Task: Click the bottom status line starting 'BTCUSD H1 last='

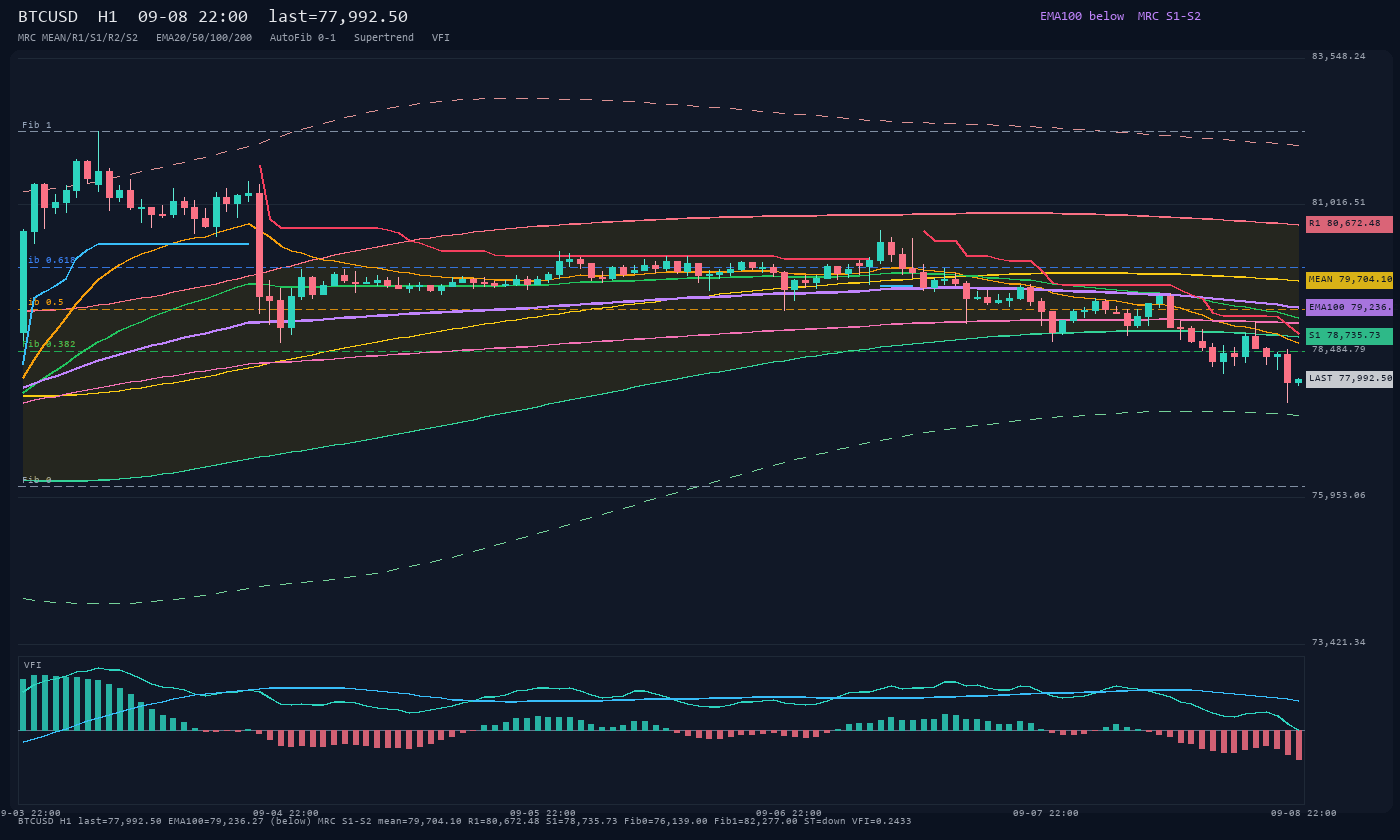Action: tap(465, 821)
